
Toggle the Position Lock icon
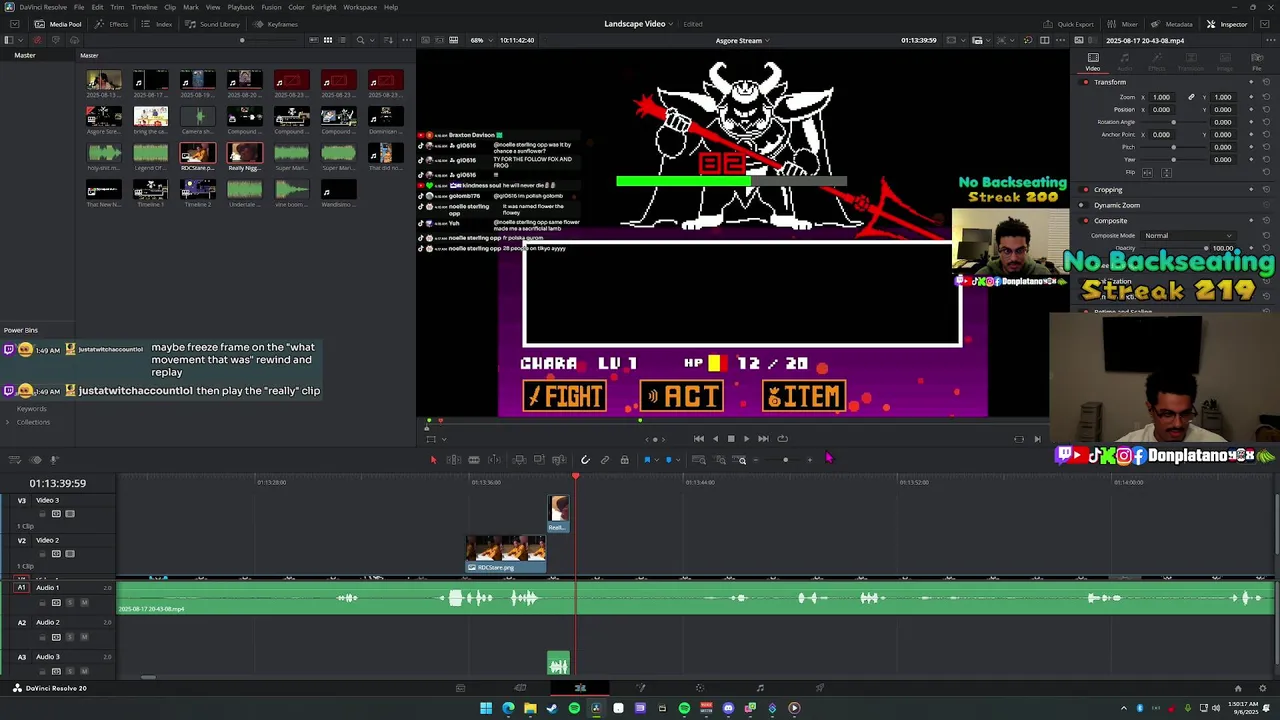pos(624,460)
